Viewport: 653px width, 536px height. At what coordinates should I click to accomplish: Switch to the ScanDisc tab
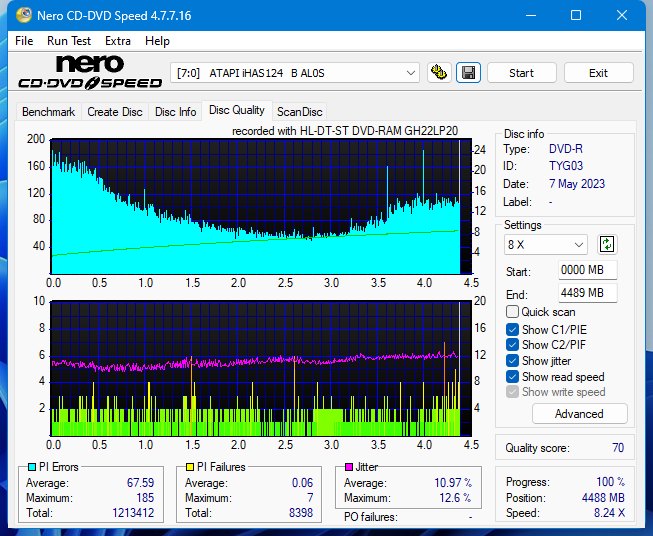tap(299, 112)
